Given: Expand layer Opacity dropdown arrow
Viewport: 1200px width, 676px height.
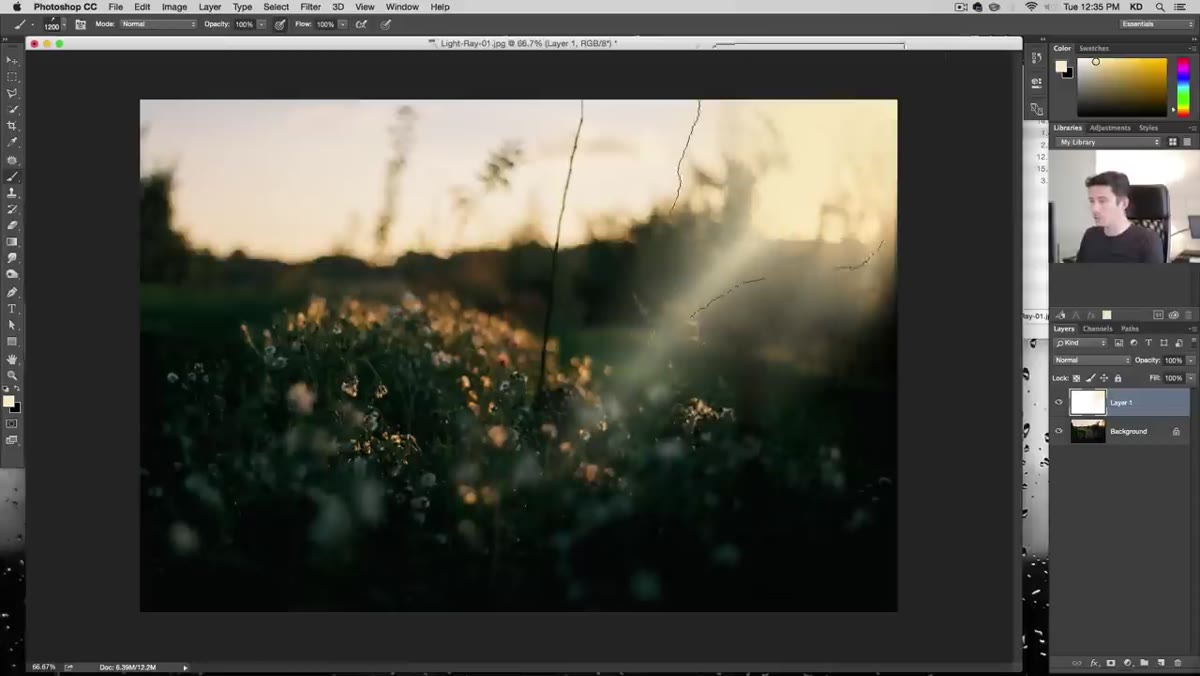Looking at the screenshot, I should click(1190, 360).
